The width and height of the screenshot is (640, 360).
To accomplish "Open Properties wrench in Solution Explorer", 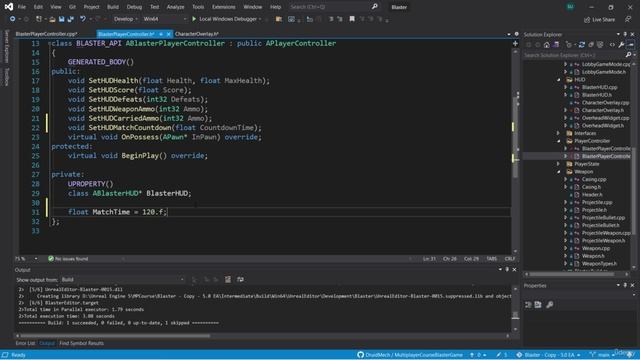I will coord(621,45).
